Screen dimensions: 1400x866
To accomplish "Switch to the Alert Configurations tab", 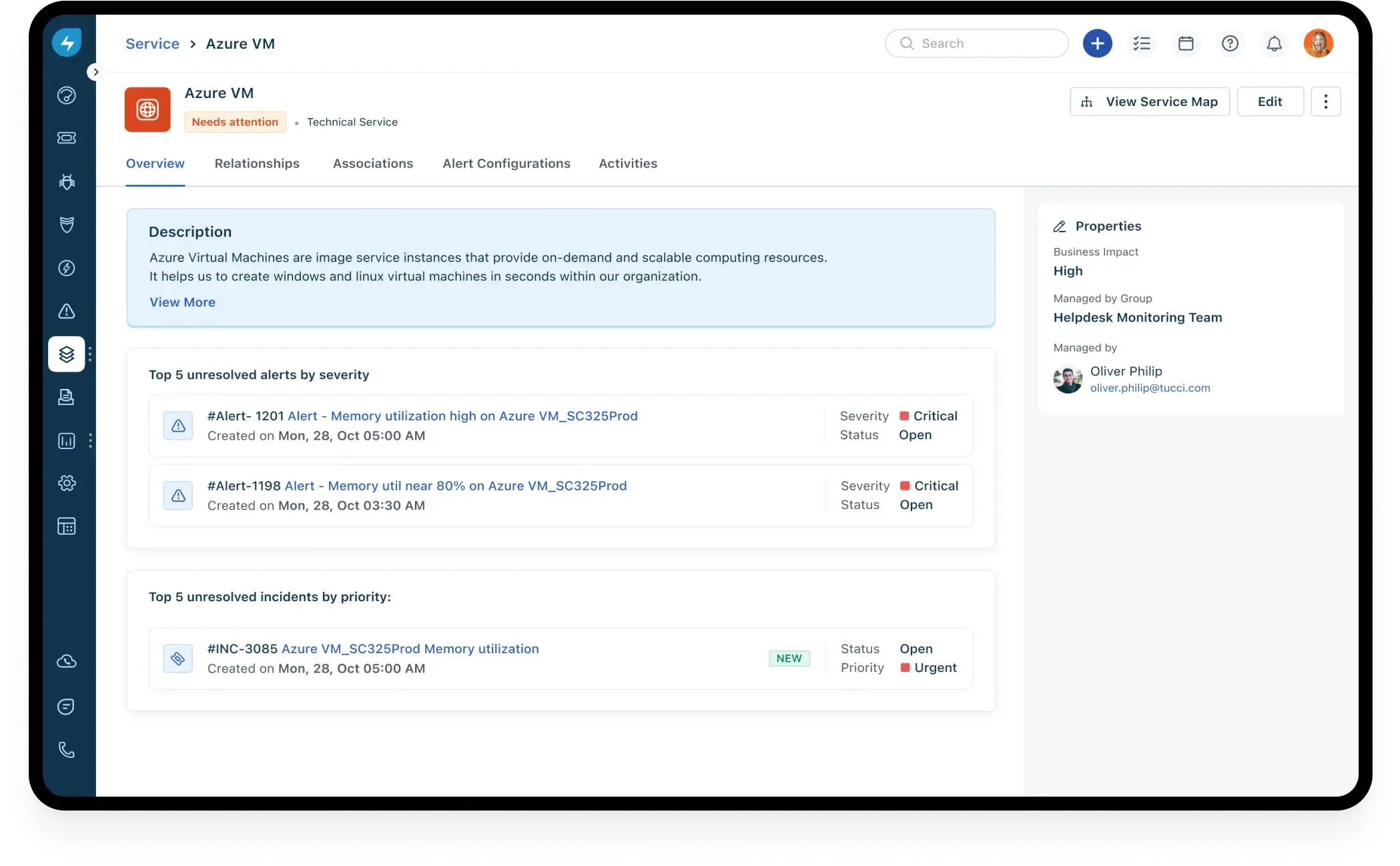I will click(x=506, y=163).
